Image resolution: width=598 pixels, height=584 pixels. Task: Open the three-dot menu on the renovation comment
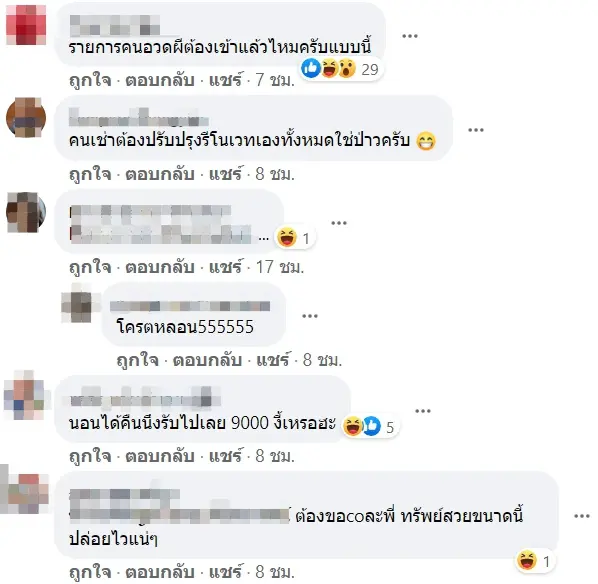pyautogui.click(x=476, y=130)
